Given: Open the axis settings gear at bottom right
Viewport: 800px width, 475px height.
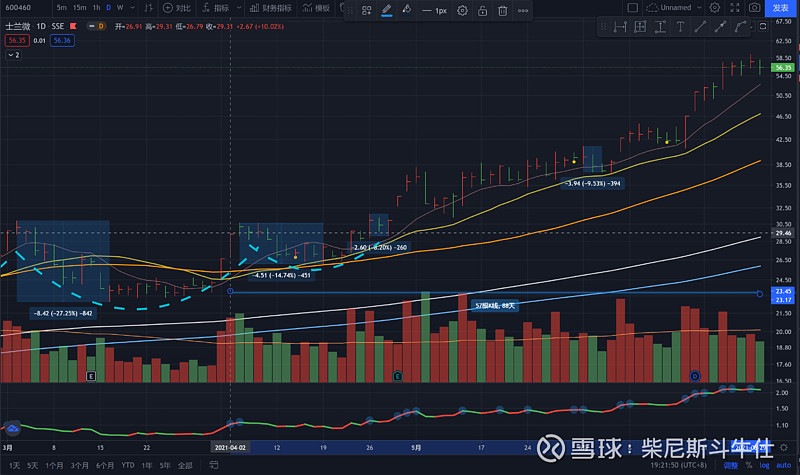Looking at the screenshot, I should (784, 447).
